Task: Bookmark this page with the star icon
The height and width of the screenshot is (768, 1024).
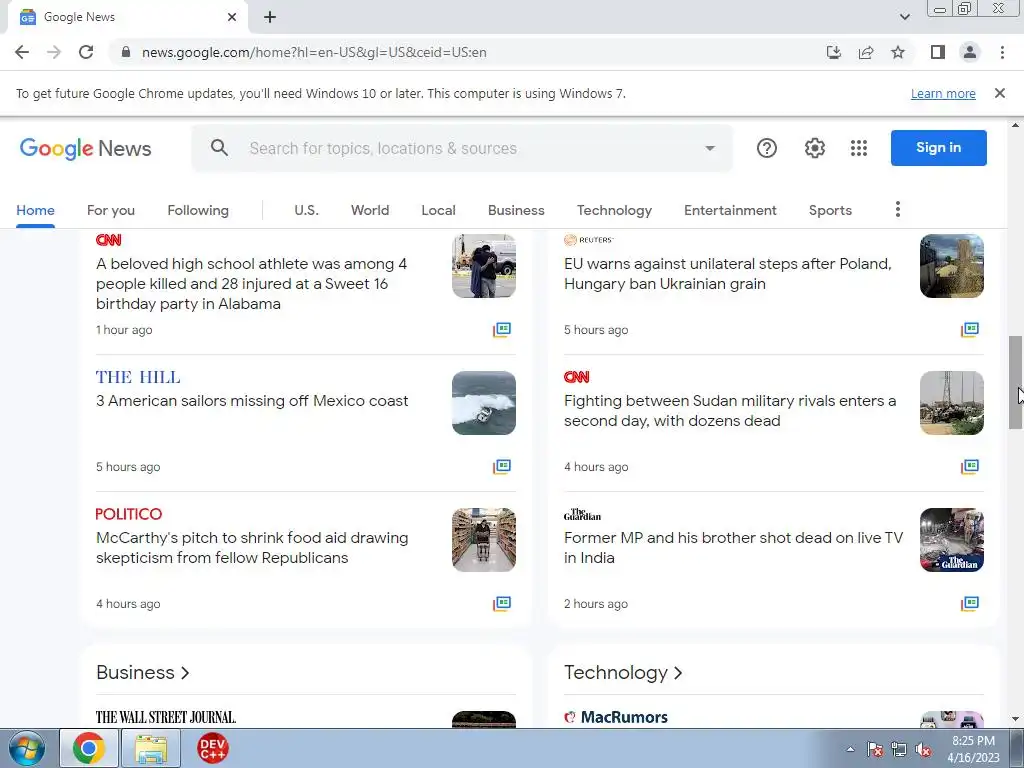Action: click(898, 52)
